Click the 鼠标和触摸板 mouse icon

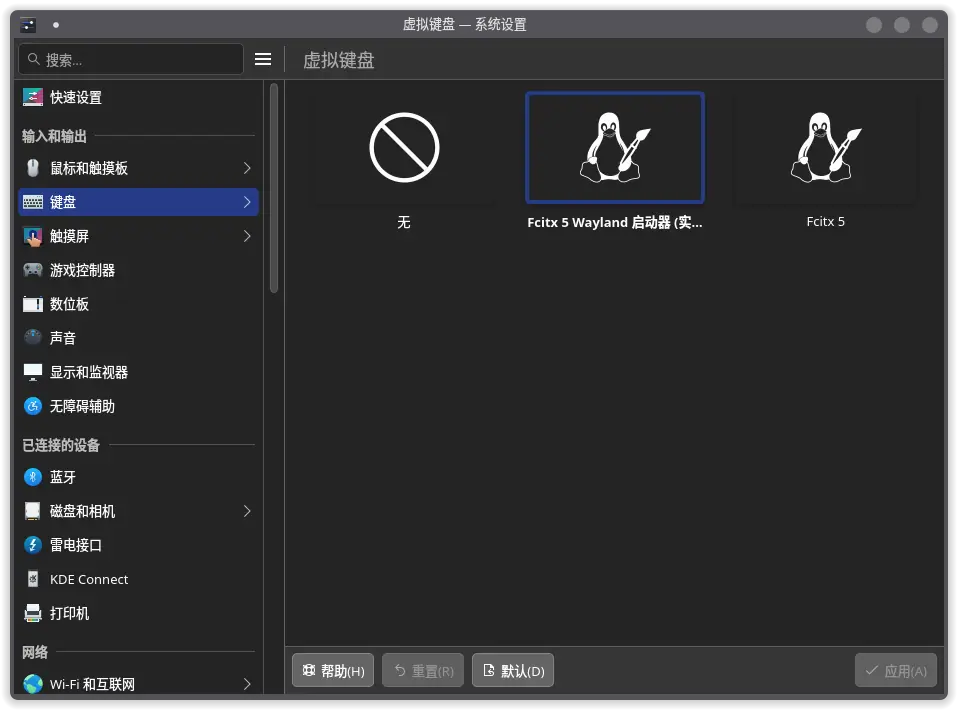click(x=33, y=168)
